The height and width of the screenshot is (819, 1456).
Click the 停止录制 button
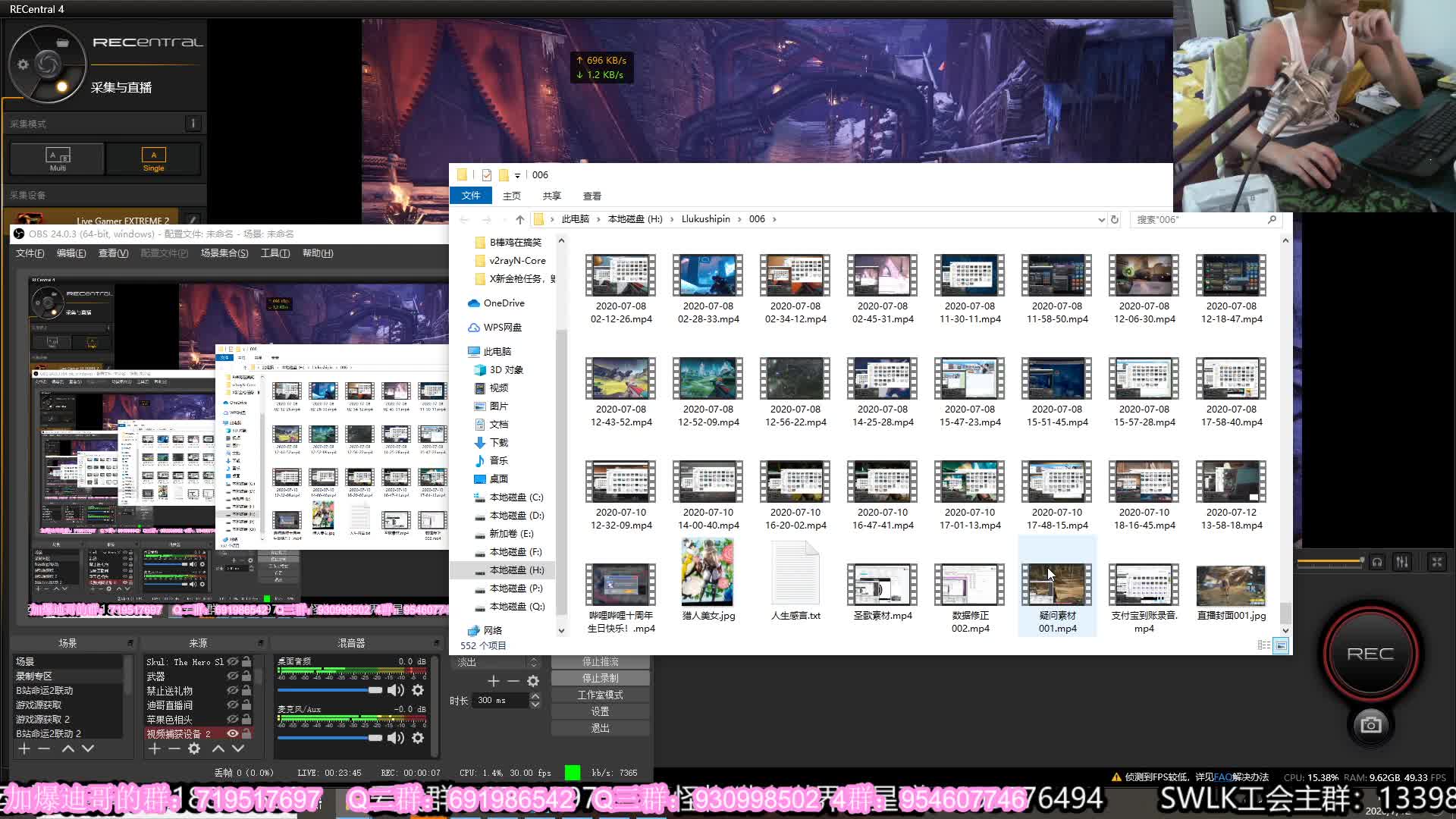pyautogui.click(x=600, y=678)
